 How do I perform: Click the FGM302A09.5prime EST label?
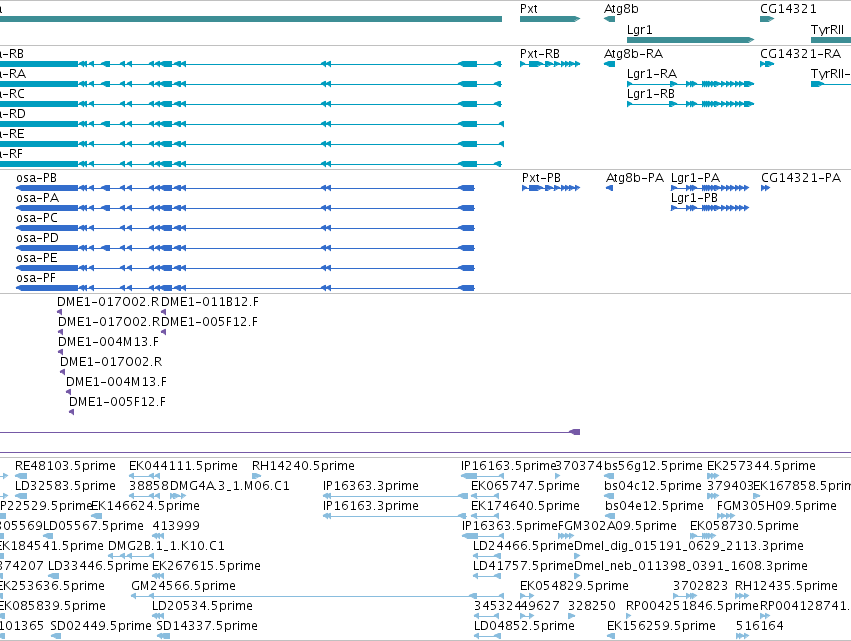[617, 526]
